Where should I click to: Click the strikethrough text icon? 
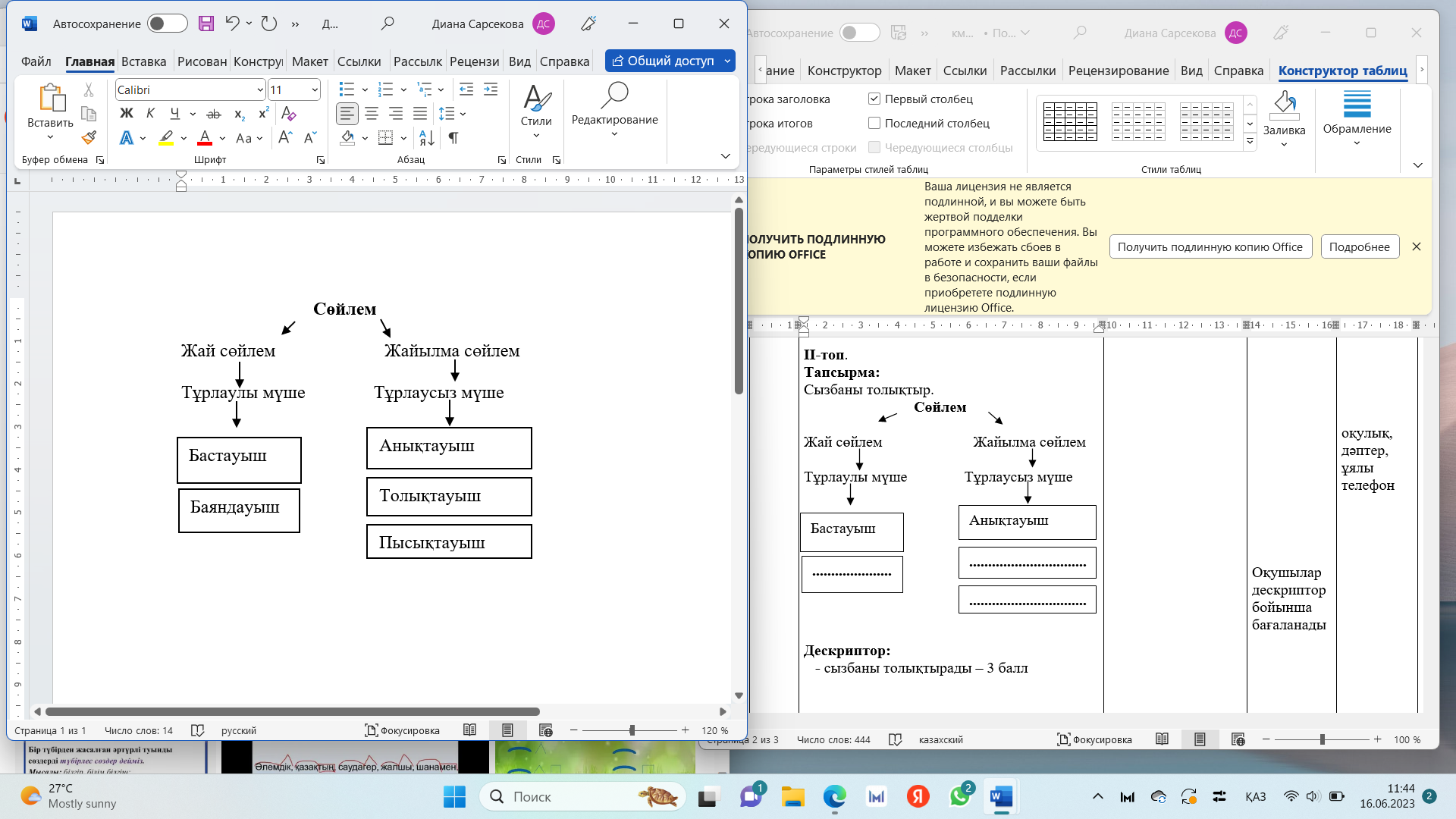[x=214, y=114]
